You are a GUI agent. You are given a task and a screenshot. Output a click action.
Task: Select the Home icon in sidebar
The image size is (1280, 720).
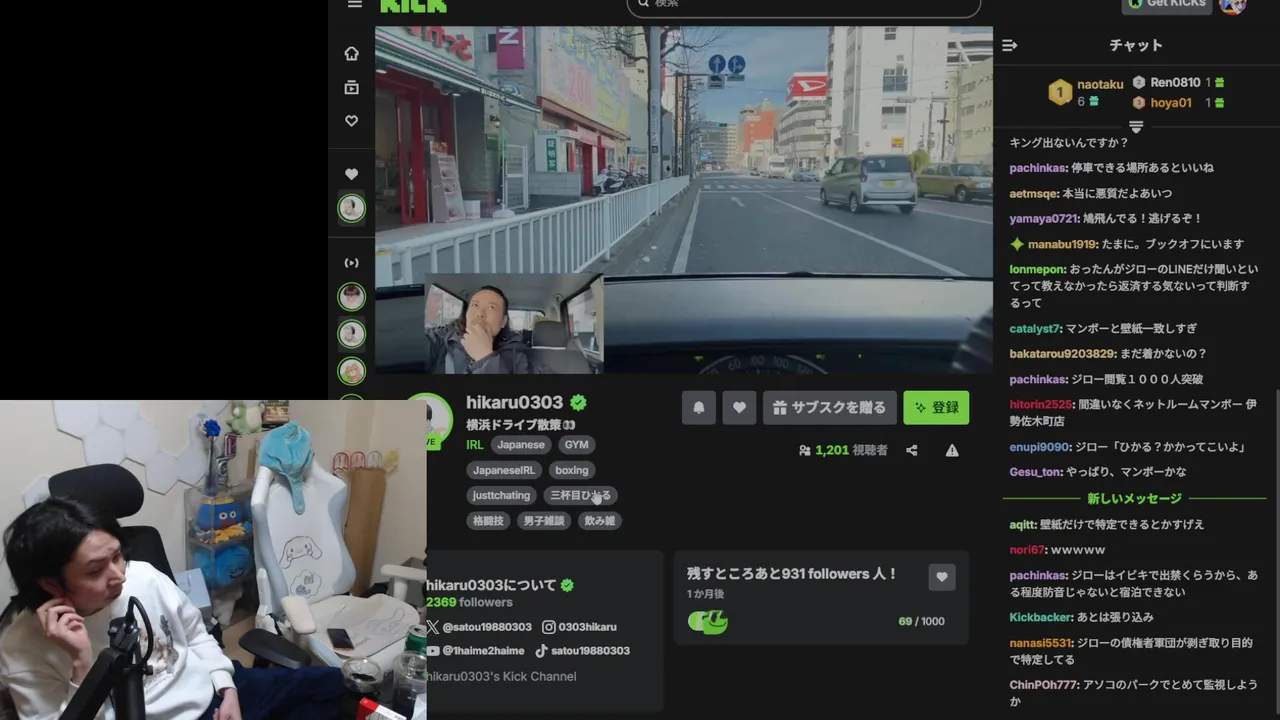(351, 53)
